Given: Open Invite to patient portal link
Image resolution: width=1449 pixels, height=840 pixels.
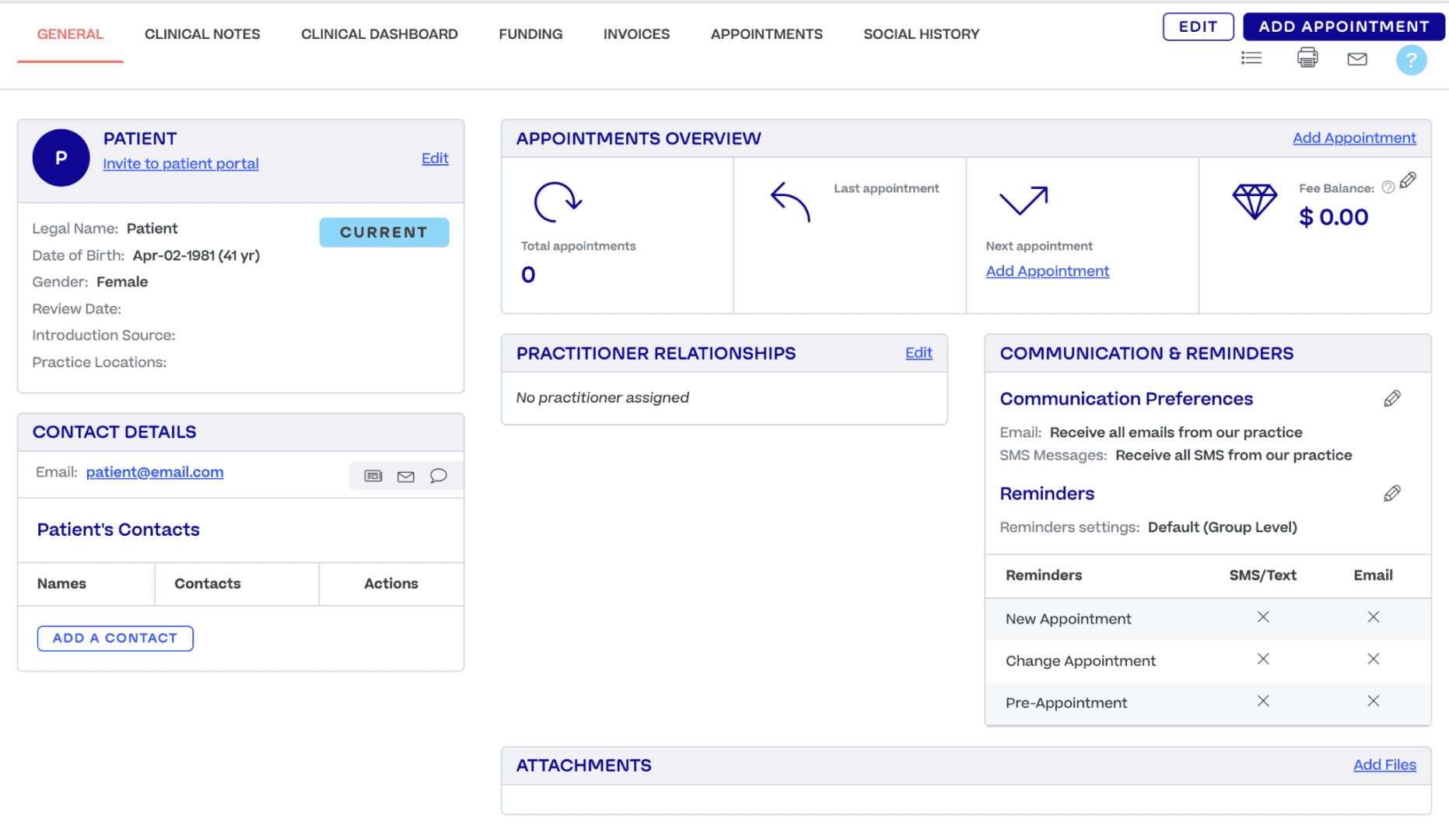Looking at the screenshot, I should point(180,163).
